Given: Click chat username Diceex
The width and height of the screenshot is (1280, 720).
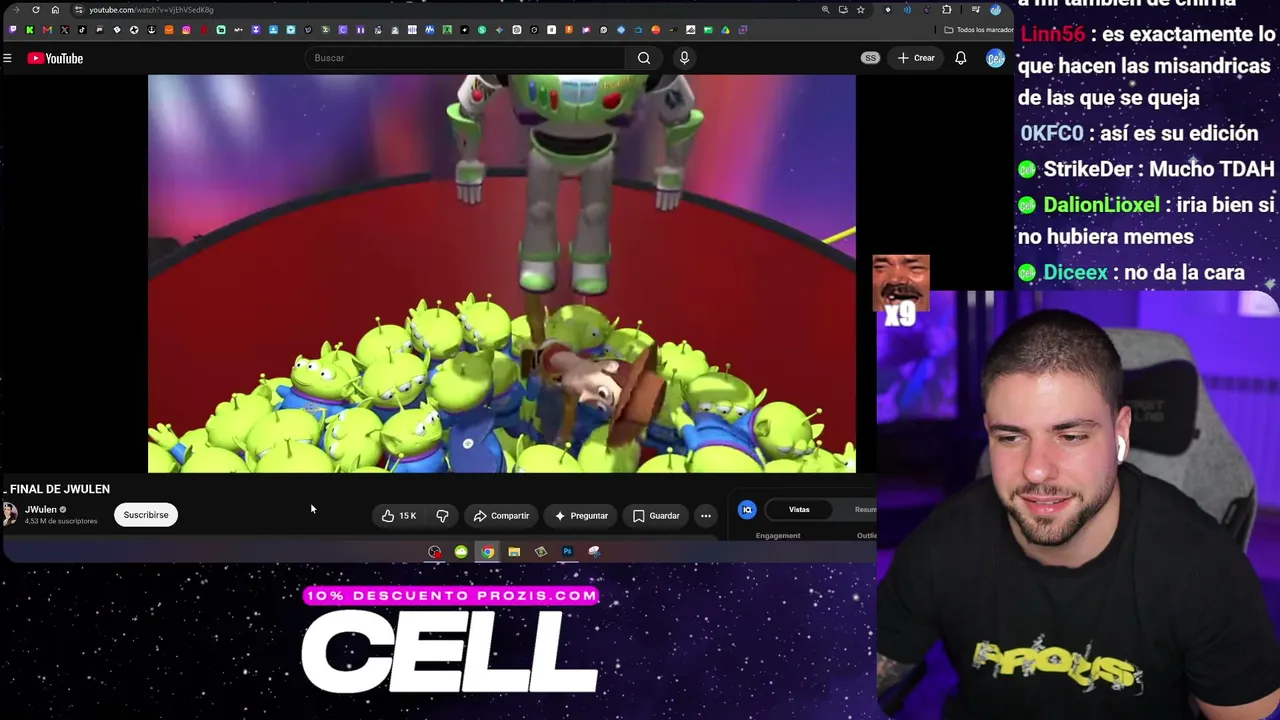Looking at the screenshot, I should click(x=1075, y=272).
